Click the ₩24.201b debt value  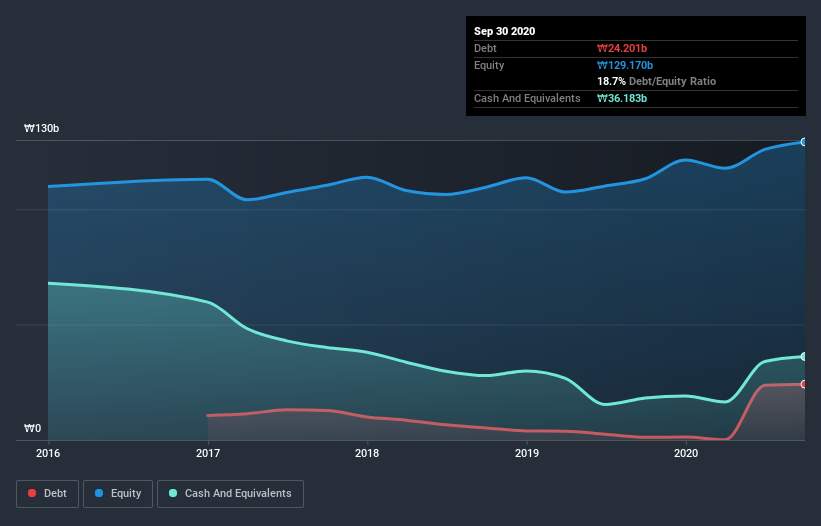coord(622,48)
